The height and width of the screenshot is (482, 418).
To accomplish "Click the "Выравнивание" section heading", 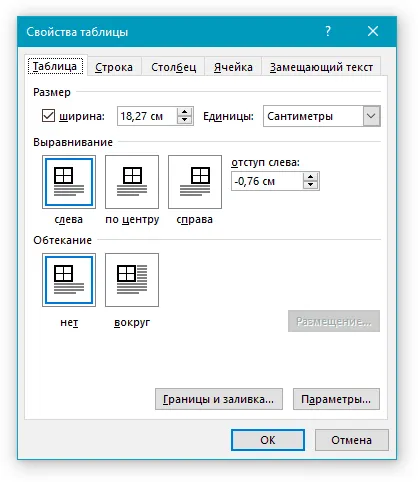I will click(x=73, y=142).
